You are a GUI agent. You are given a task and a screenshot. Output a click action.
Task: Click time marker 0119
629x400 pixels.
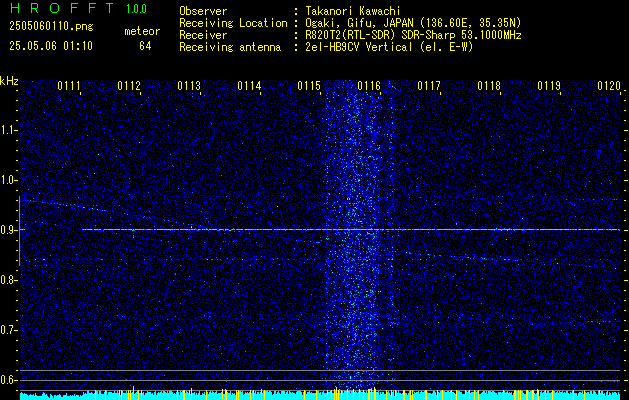549,86
